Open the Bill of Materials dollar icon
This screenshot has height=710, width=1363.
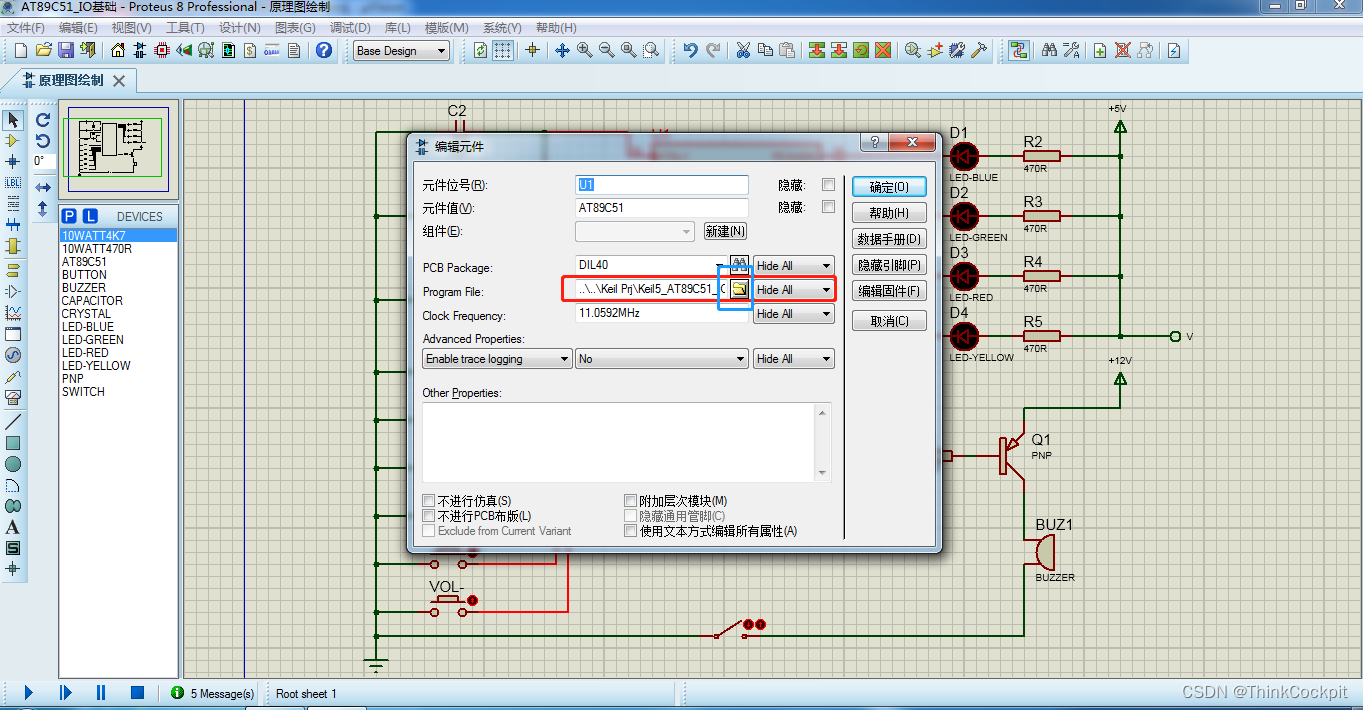[250, 50]
